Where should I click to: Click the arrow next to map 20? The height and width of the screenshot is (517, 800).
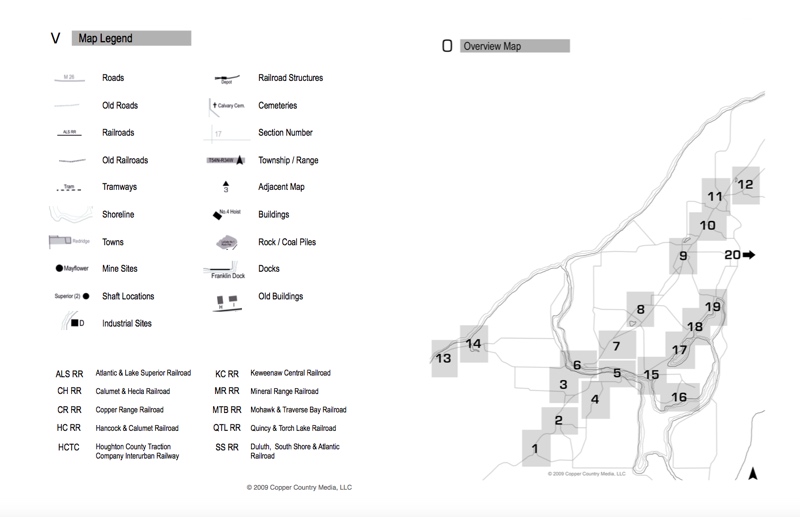coord(749,254)
